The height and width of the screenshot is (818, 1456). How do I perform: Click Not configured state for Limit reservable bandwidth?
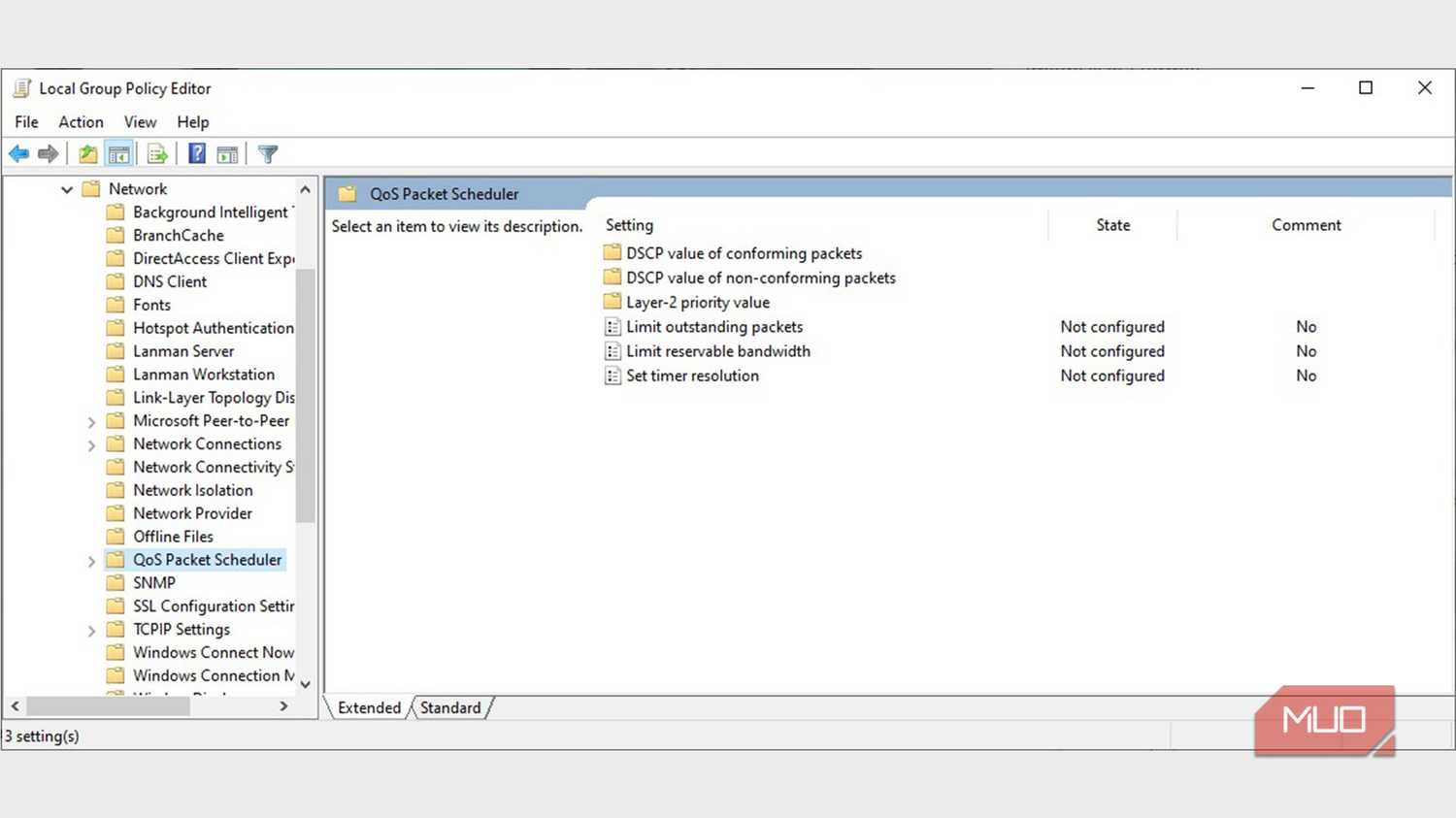[1112, 351]
